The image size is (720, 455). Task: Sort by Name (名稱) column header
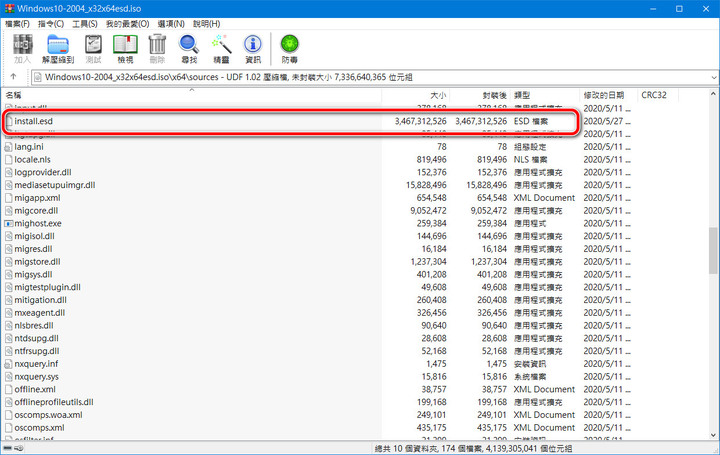coord(191,95)
